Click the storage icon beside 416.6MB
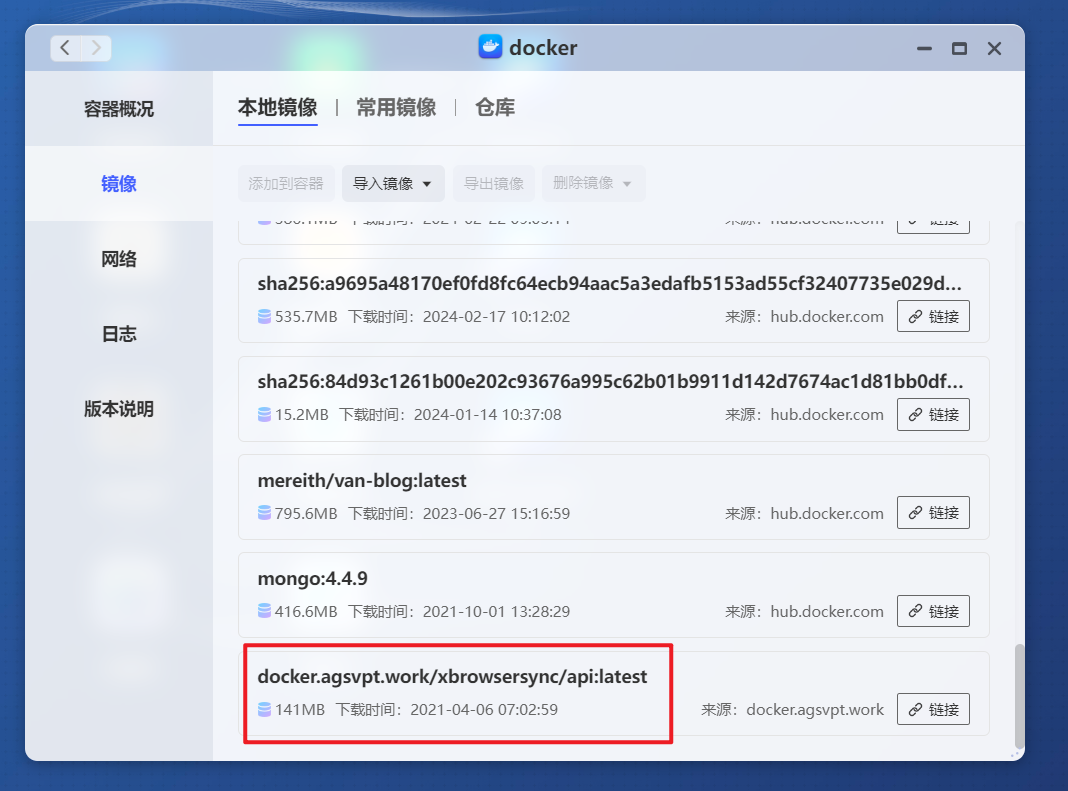The width and height of the screenshot is (1068, 791). [264, 611]
